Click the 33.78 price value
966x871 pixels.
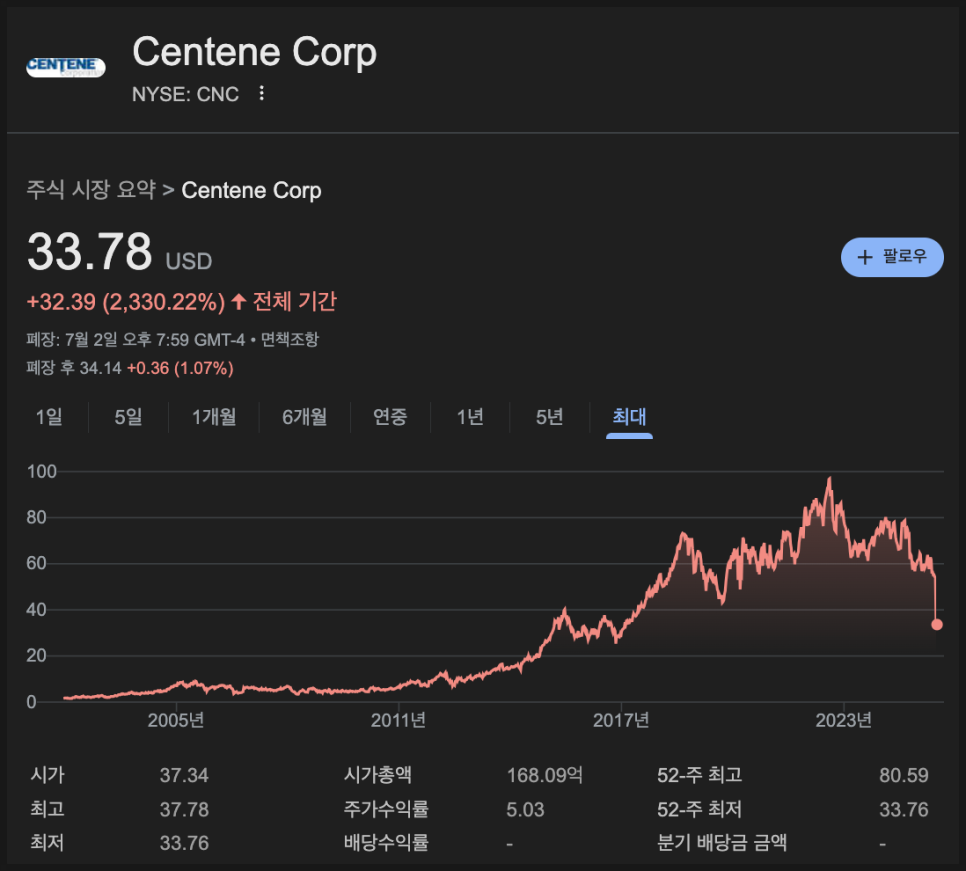pyautogui.click(x=89, y=251)
